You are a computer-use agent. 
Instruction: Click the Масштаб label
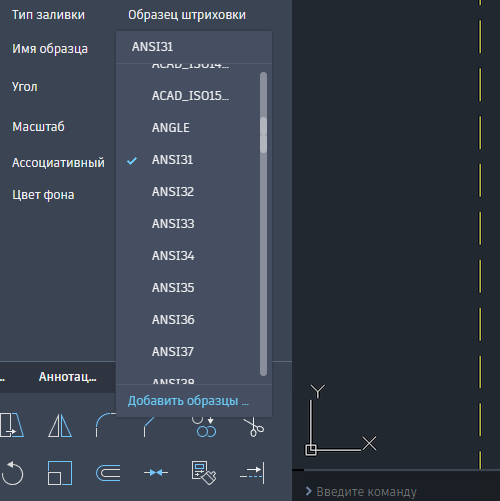[38, 127]
